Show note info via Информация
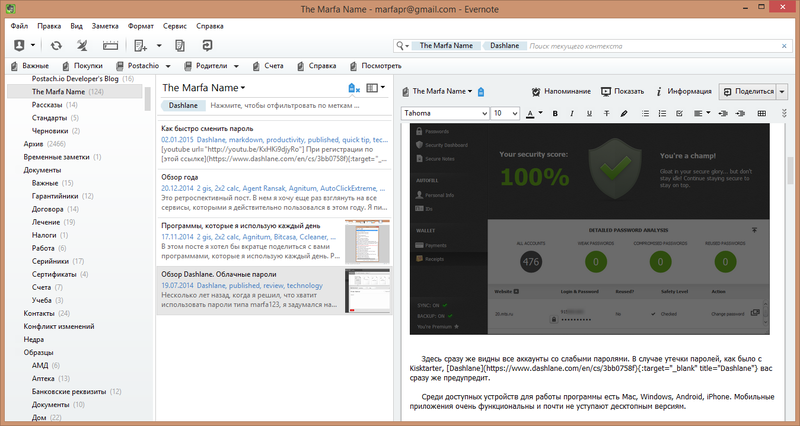This screenshot has height=426, width=800. pos(684,91)
